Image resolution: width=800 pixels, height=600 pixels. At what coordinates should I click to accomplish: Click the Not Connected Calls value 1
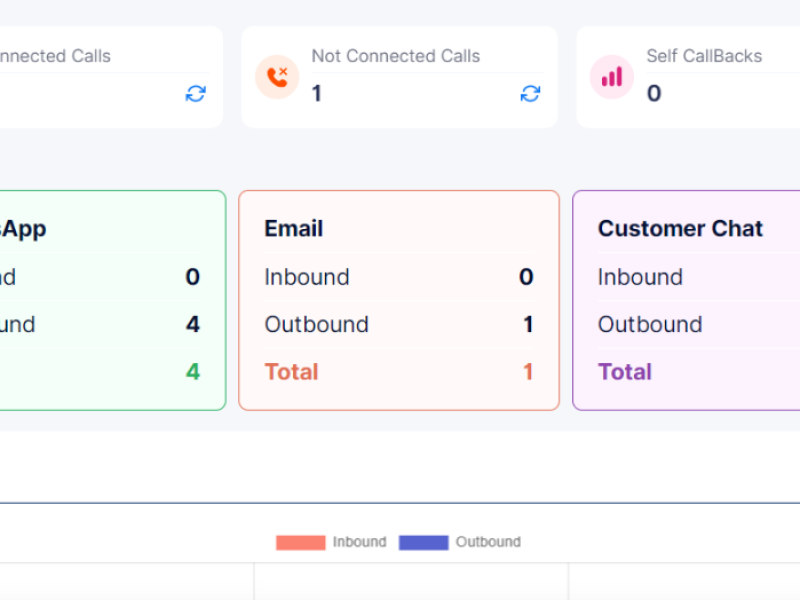coord(317,93)
